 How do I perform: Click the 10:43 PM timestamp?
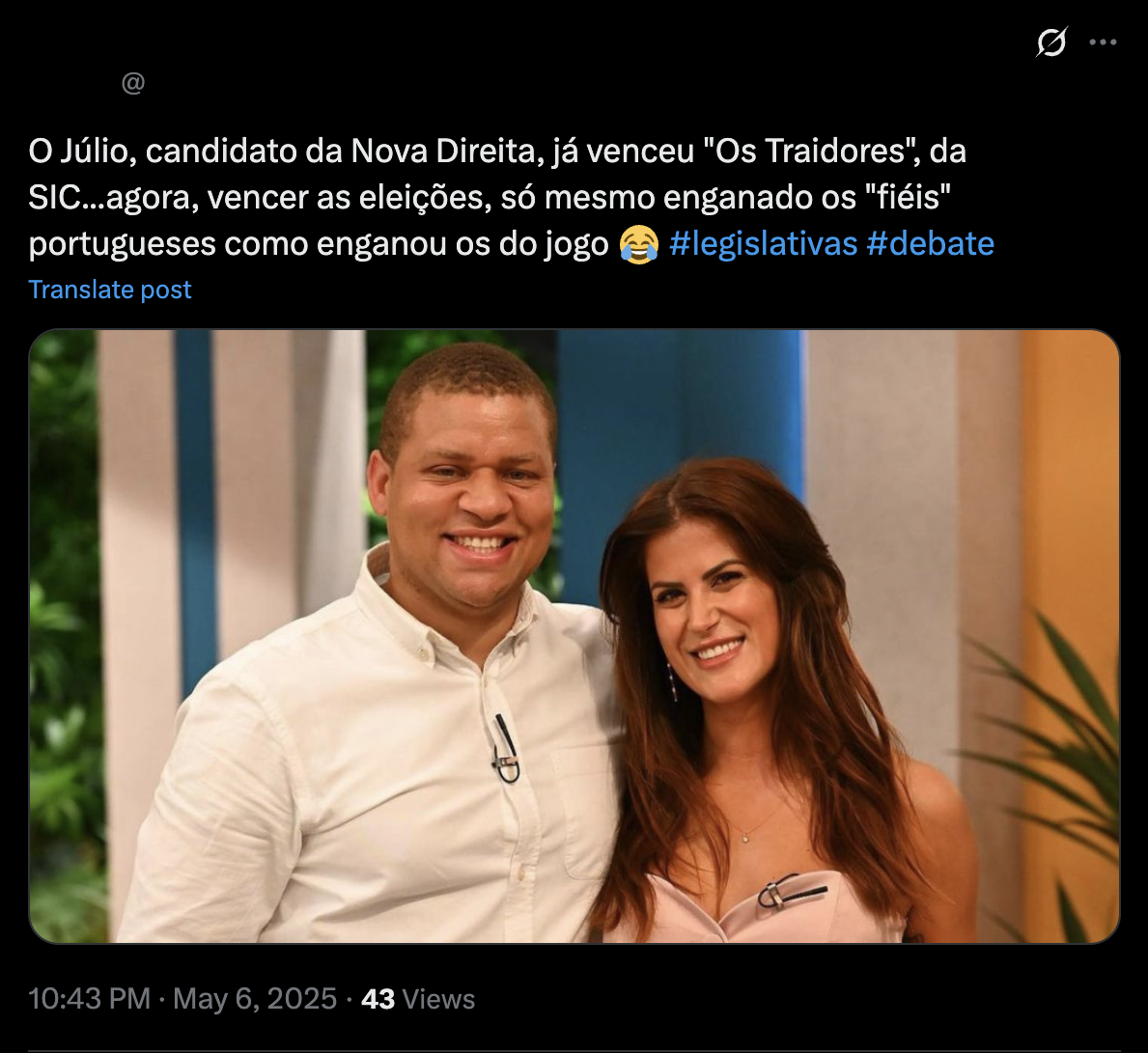(x=90, y=999)
